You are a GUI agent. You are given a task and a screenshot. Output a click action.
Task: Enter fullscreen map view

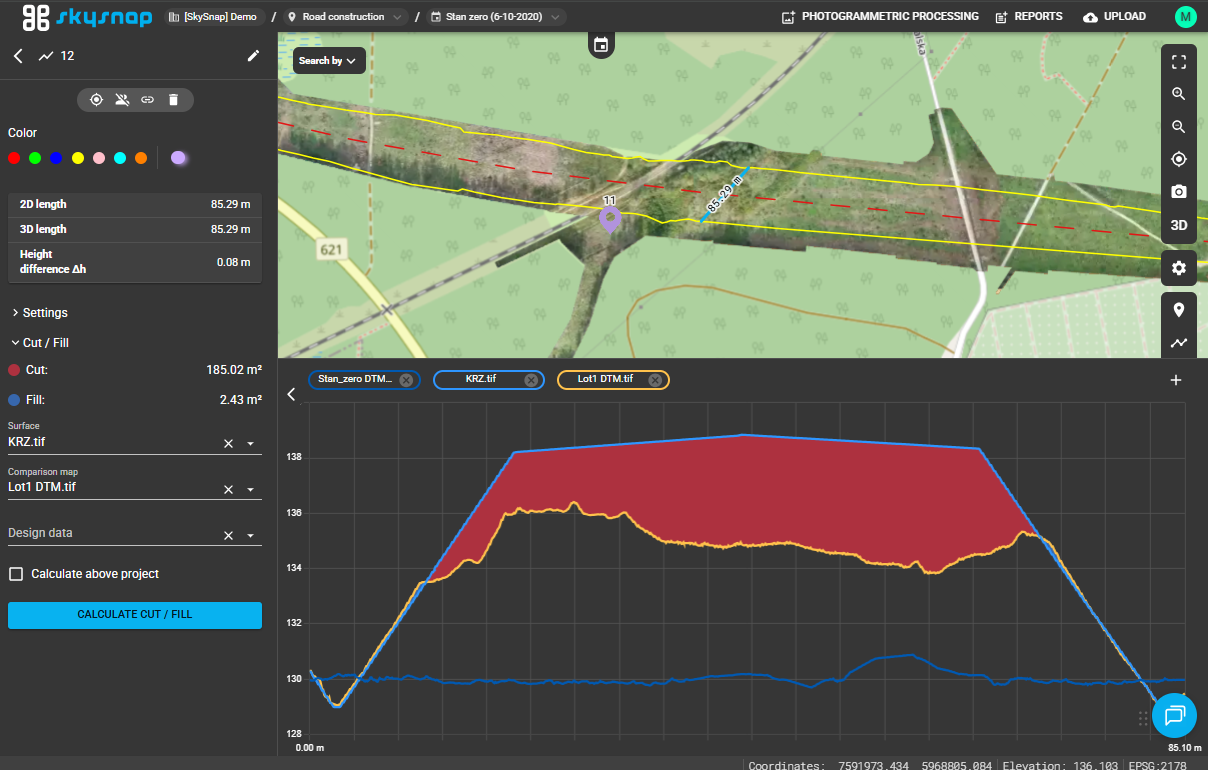(1179, 62)
